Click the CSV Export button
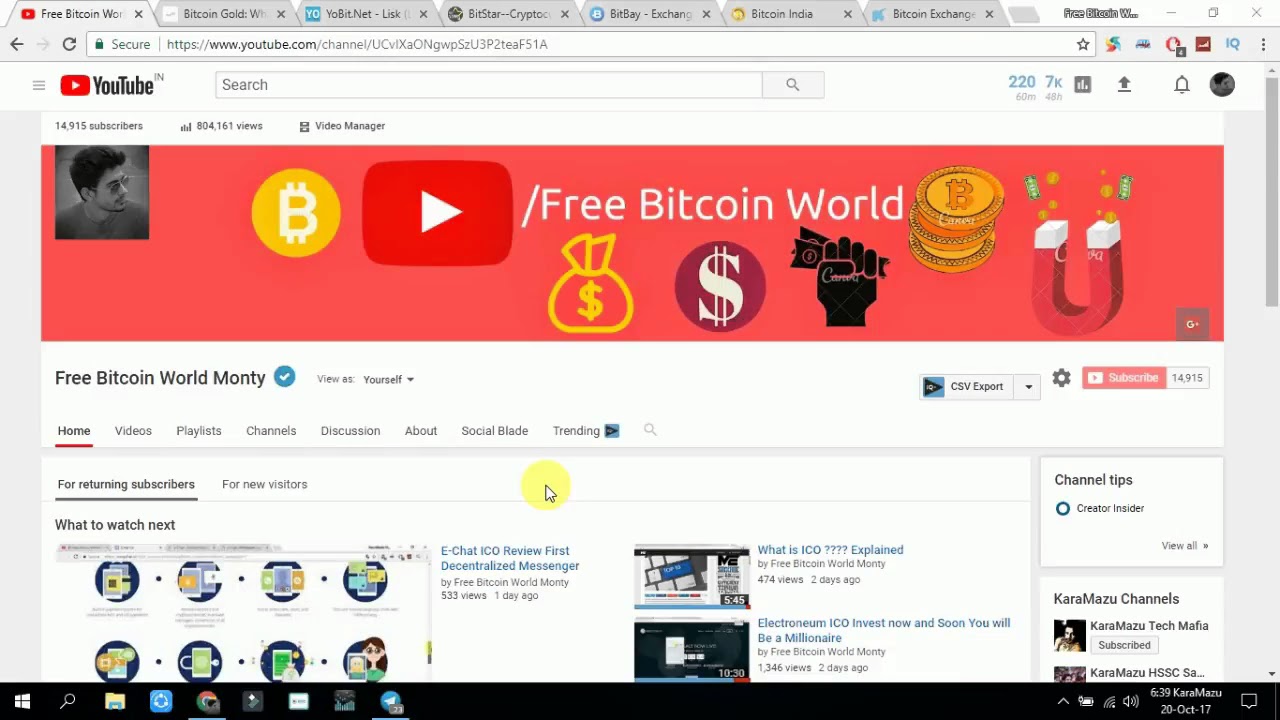 [x=966, y=387]
